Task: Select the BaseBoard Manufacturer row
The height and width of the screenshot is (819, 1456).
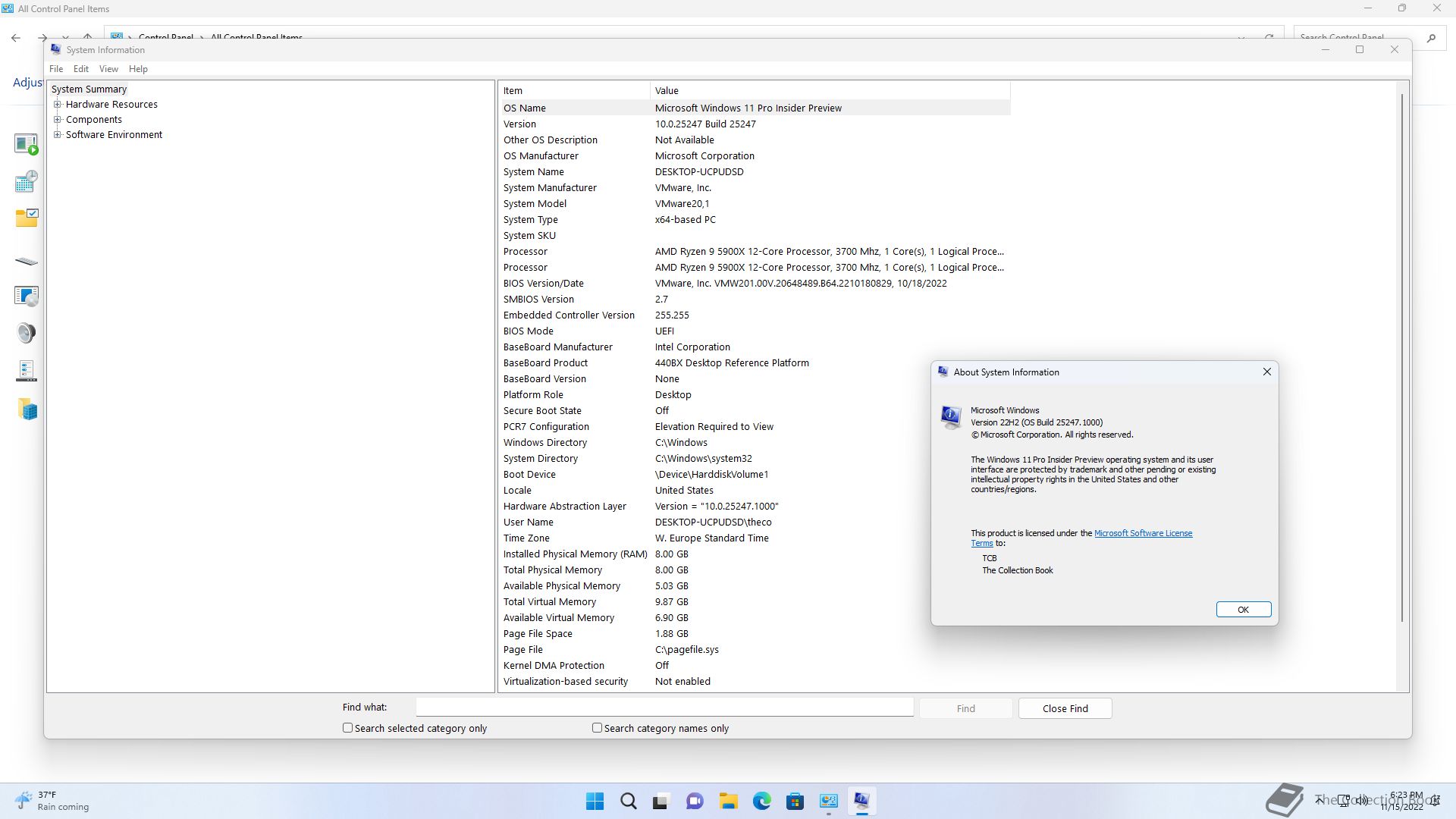Action: point(755,347)
